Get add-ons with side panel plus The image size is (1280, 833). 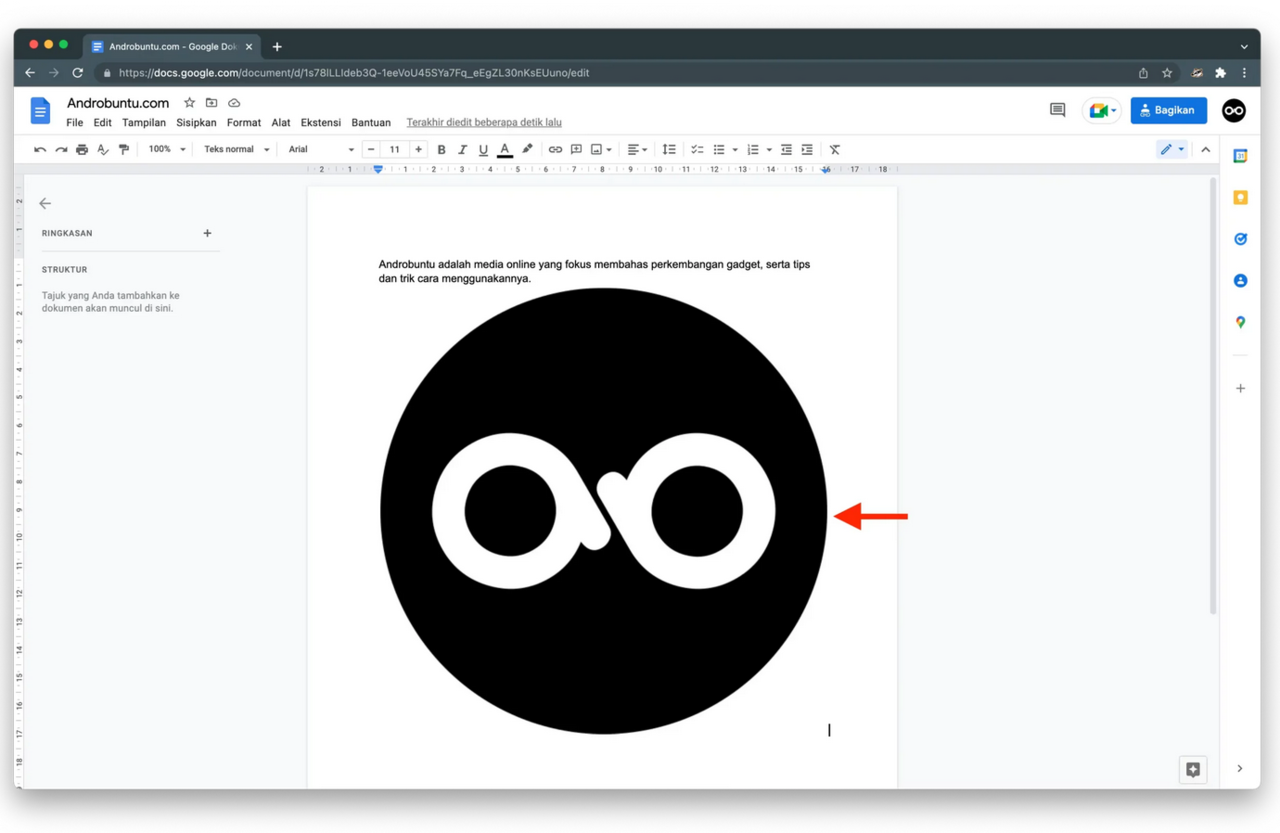click(1240, 388)
